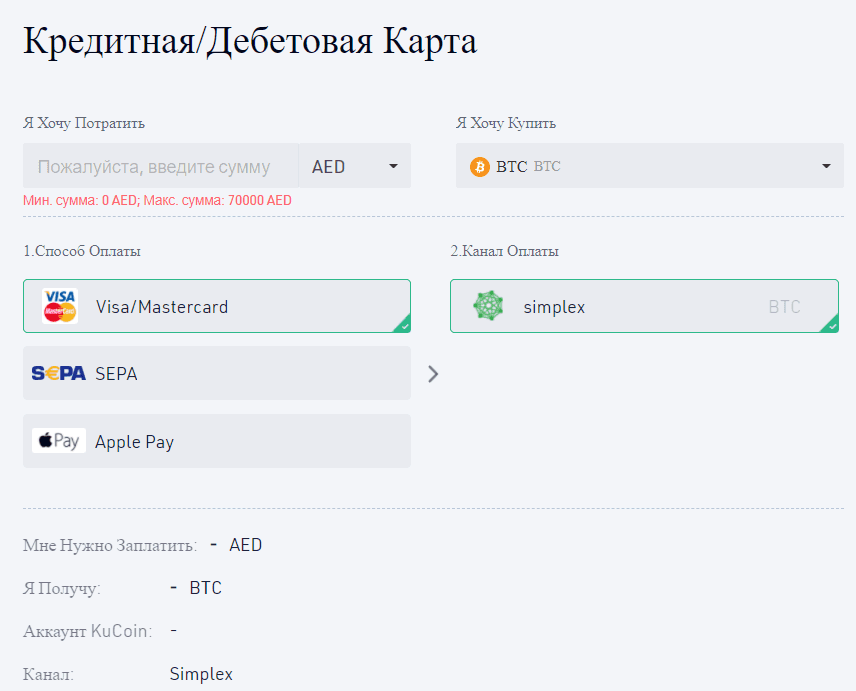
Task: Click the BTC dropdown caret arrow
Action: point(827,166)
